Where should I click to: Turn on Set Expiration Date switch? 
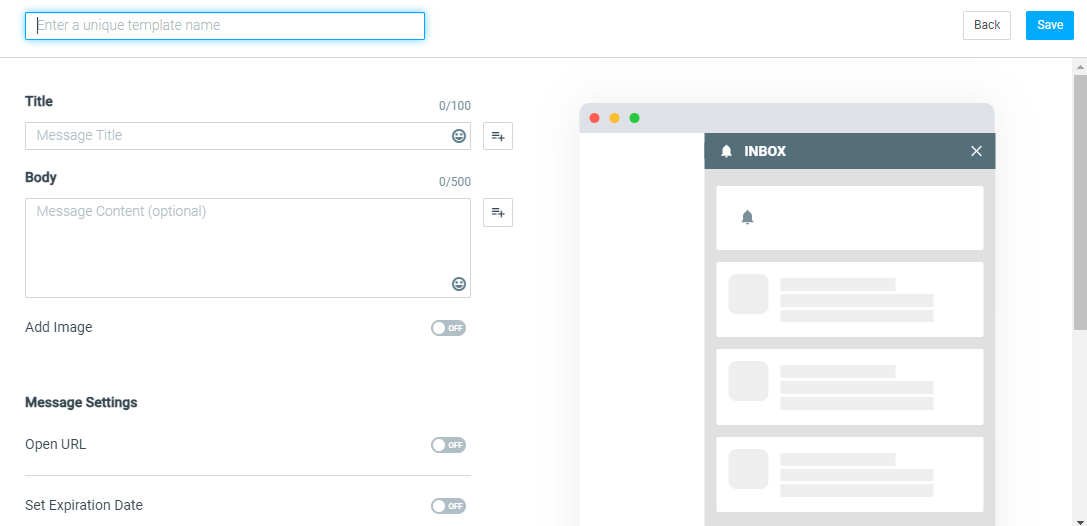449,506
